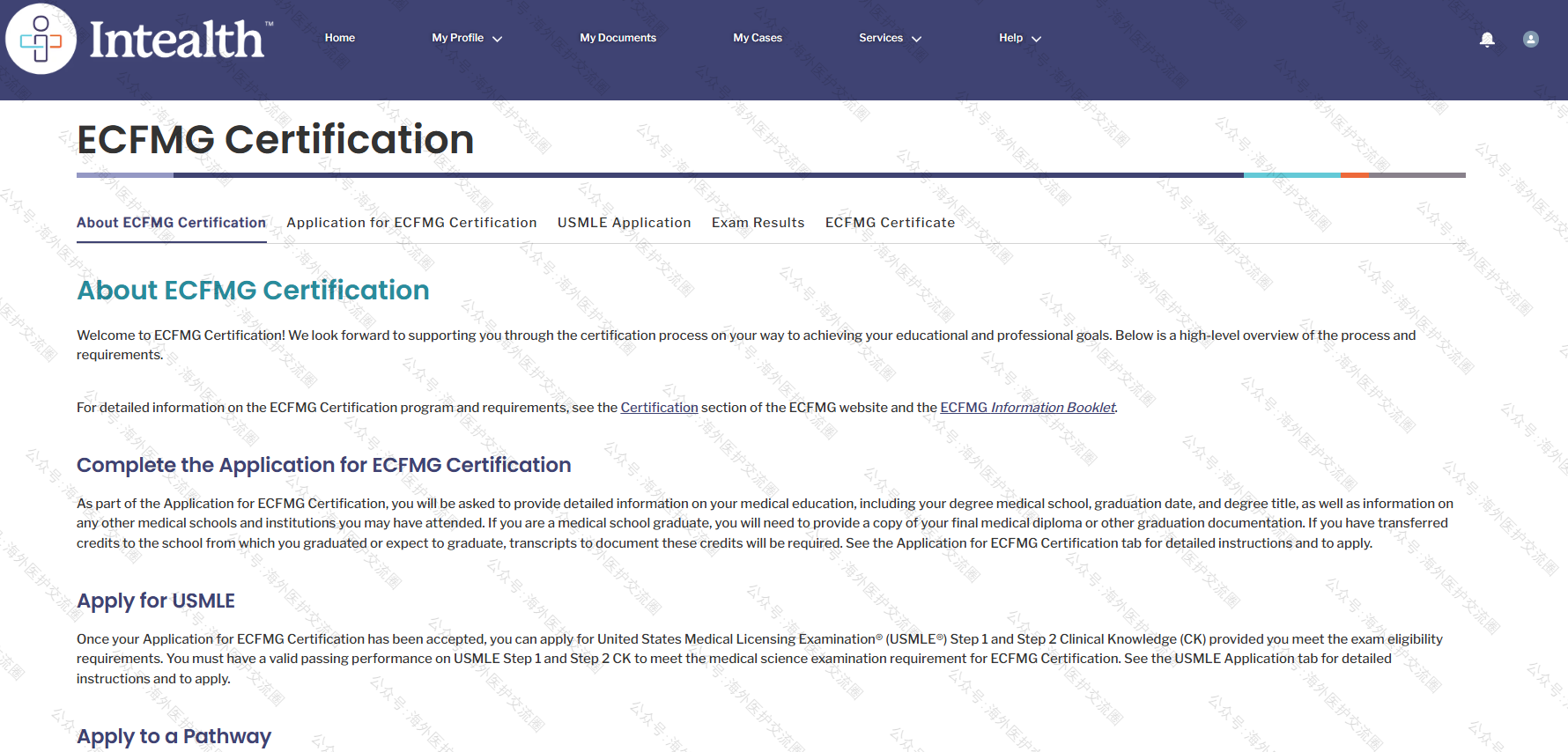The image size is (1568, 752).
Task: Expand the chevron beside Help
Action: pyautogui.click(x=1037, y=39)
